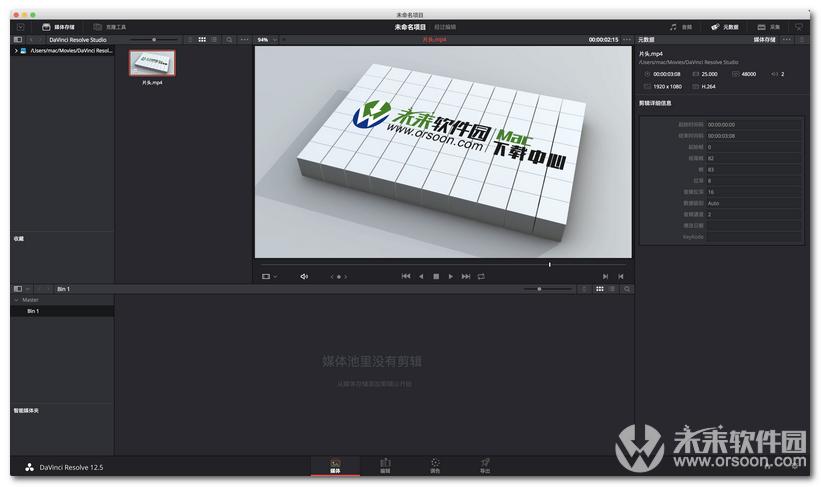
Task: Click the far-right top-bar monitor icon
Action: click(x=798, y=27)
